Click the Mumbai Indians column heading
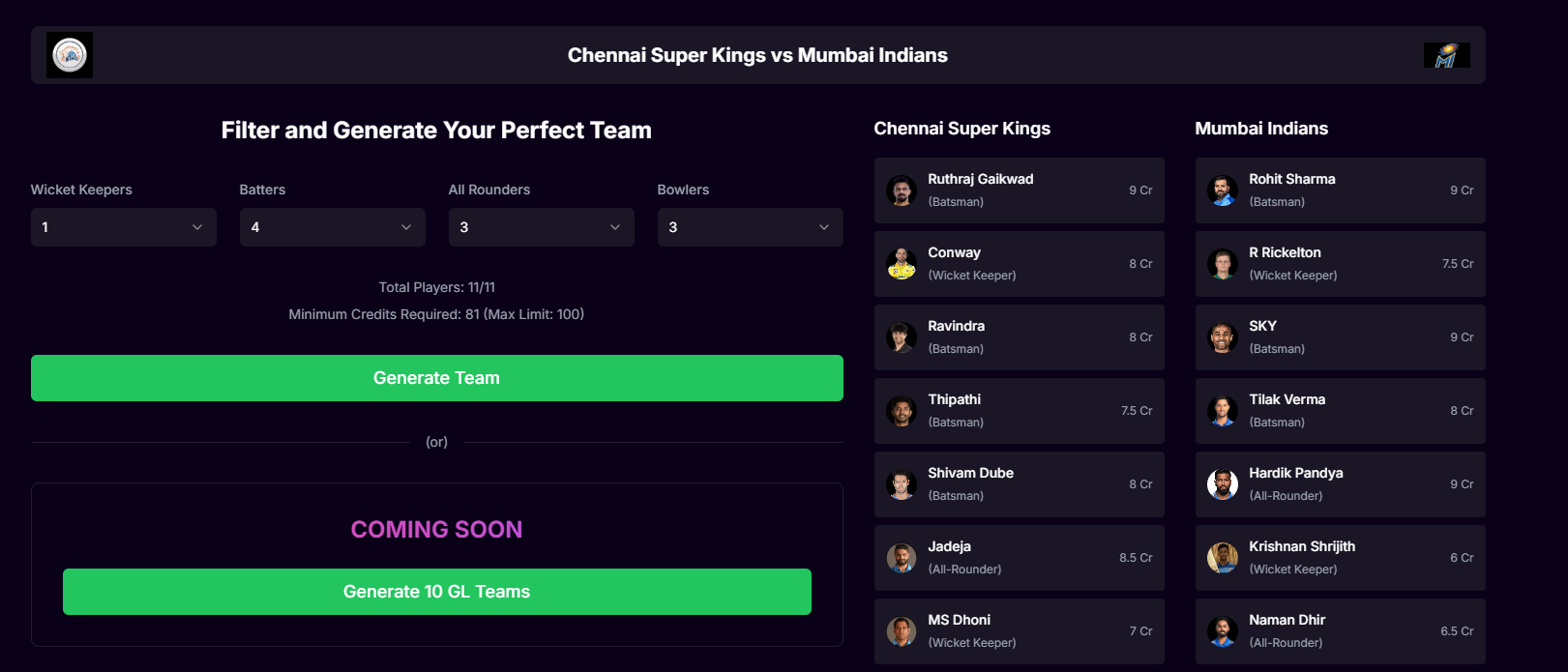 1261,129
